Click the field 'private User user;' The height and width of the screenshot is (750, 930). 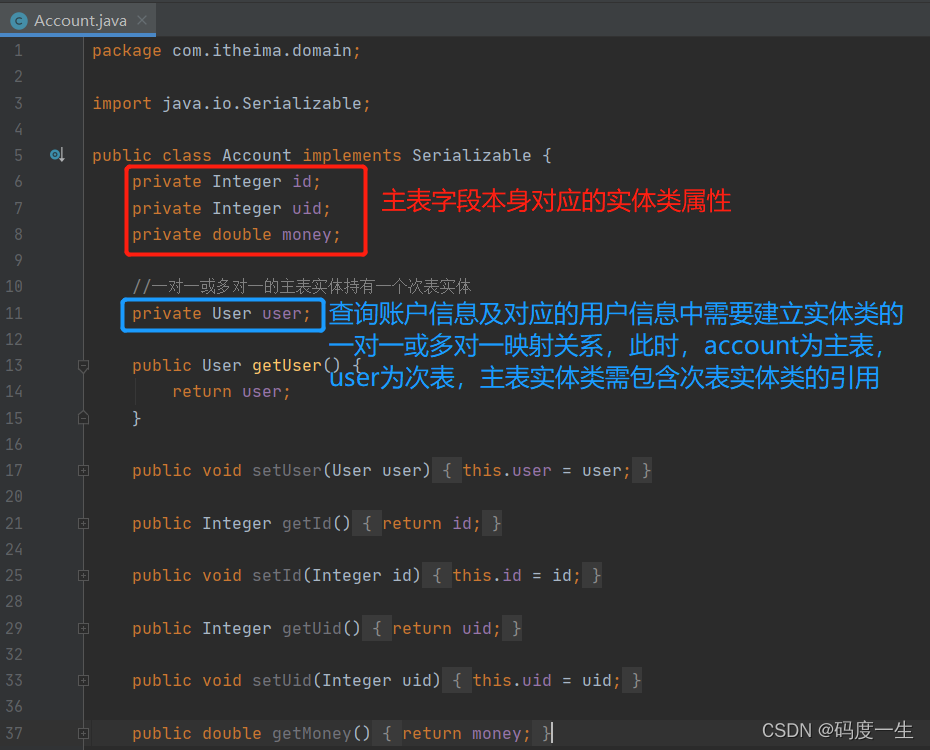coord(221,314)
